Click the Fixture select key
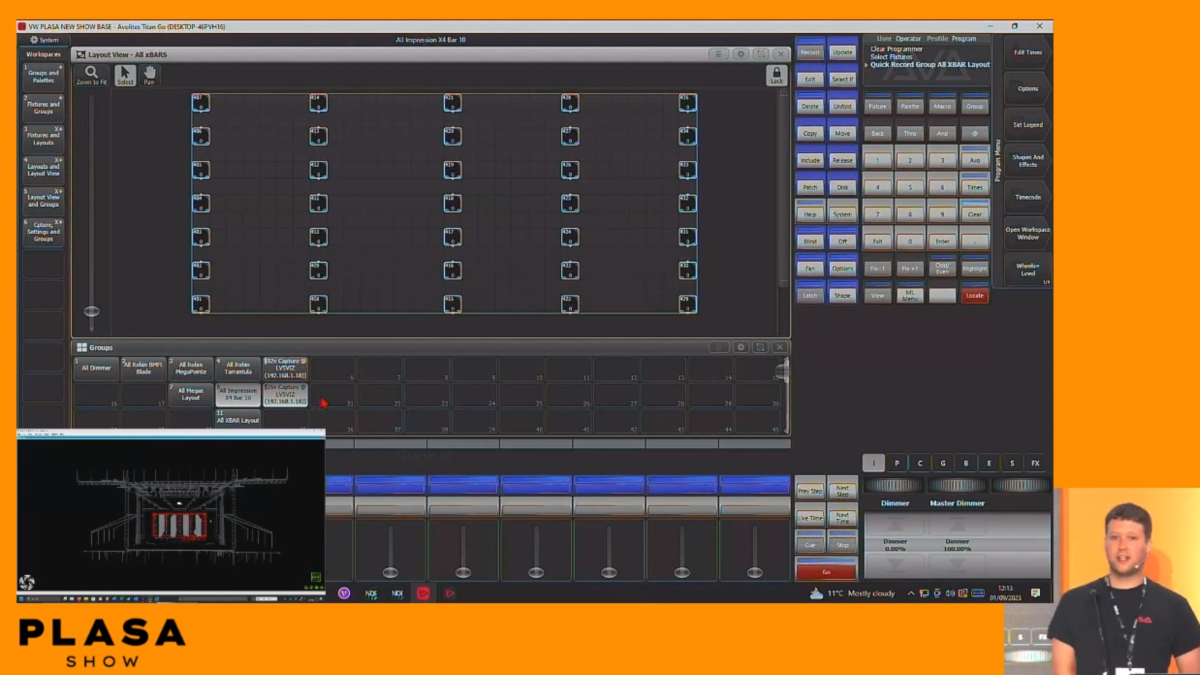Viewport: 1200px width, 675px height. (x=877, y=104)
